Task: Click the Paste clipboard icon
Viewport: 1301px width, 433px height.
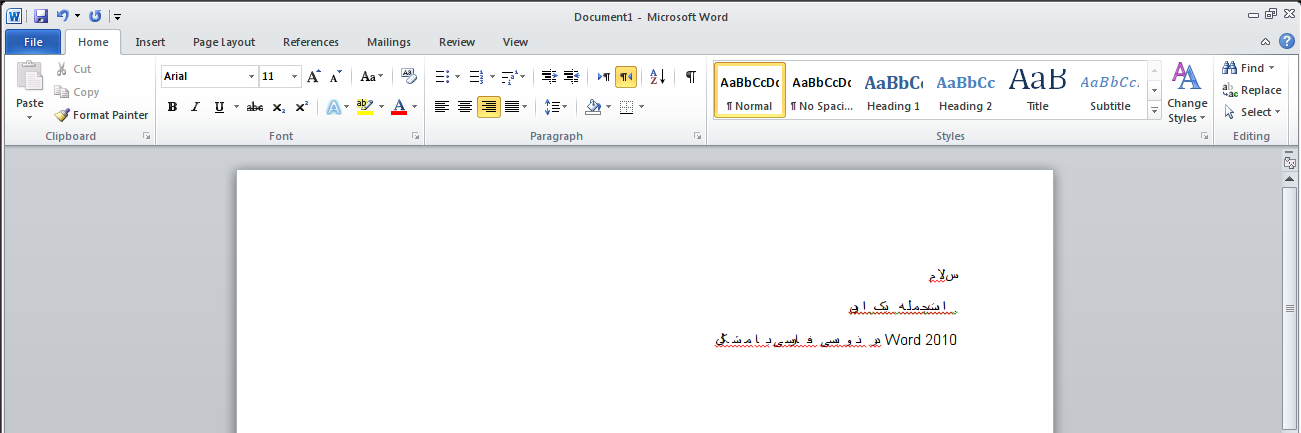Action: pos(30,78)
